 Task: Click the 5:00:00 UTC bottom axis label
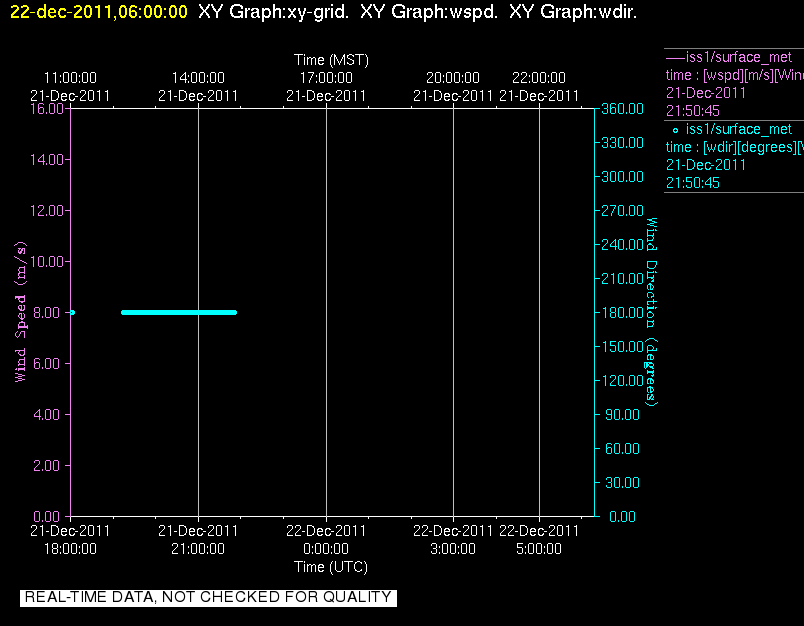click(x=539, y=549)
